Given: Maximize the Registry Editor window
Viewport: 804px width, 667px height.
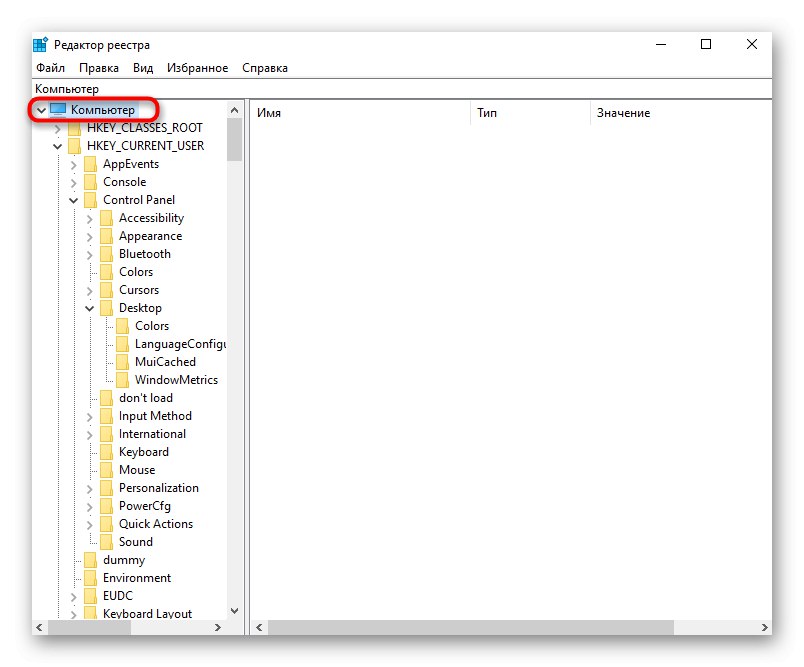Looking at the screenshot, I should point(706,45).
